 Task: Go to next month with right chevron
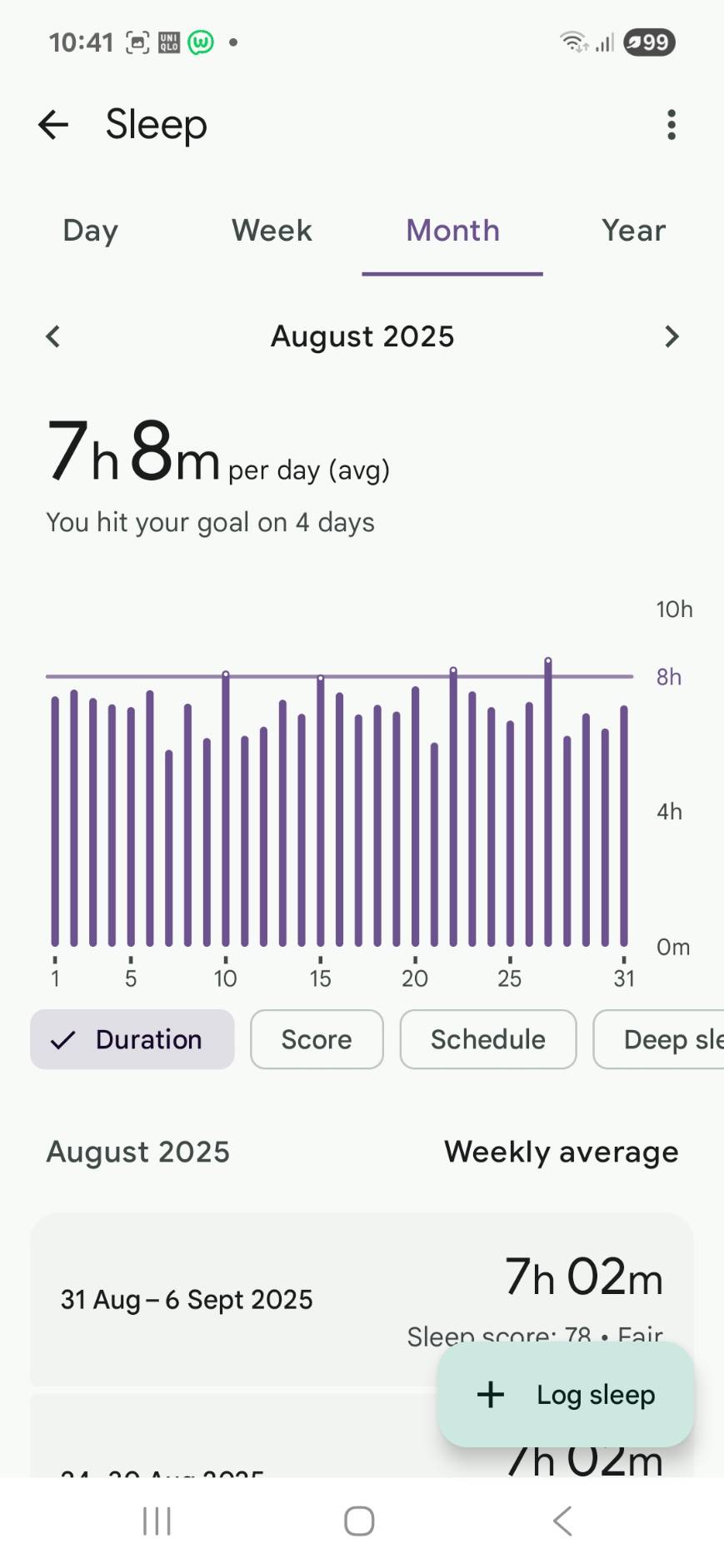[672, 336]
